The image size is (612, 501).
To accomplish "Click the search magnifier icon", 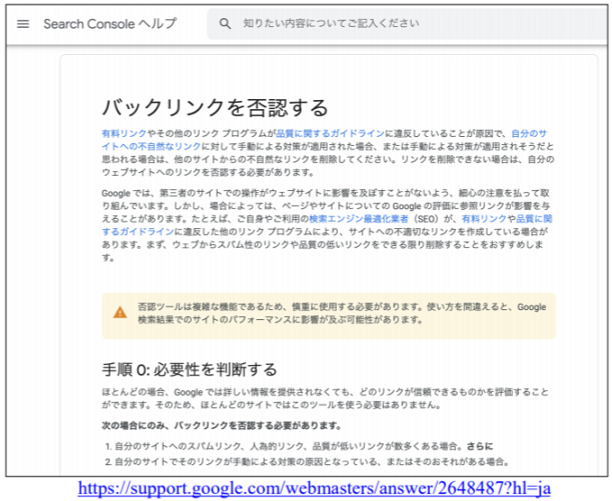I will [225, 23].
